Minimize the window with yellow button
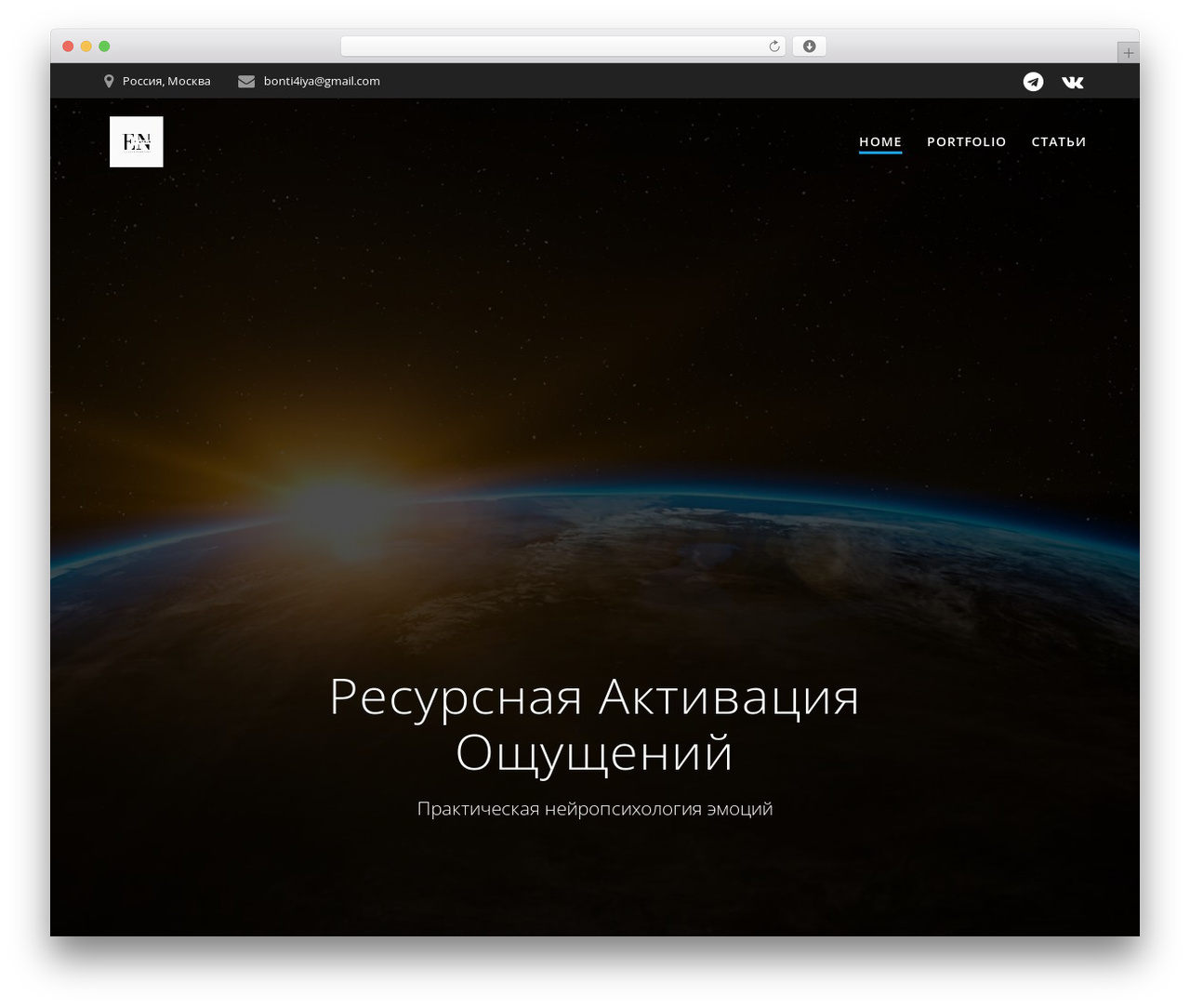 tap(86, 46)
